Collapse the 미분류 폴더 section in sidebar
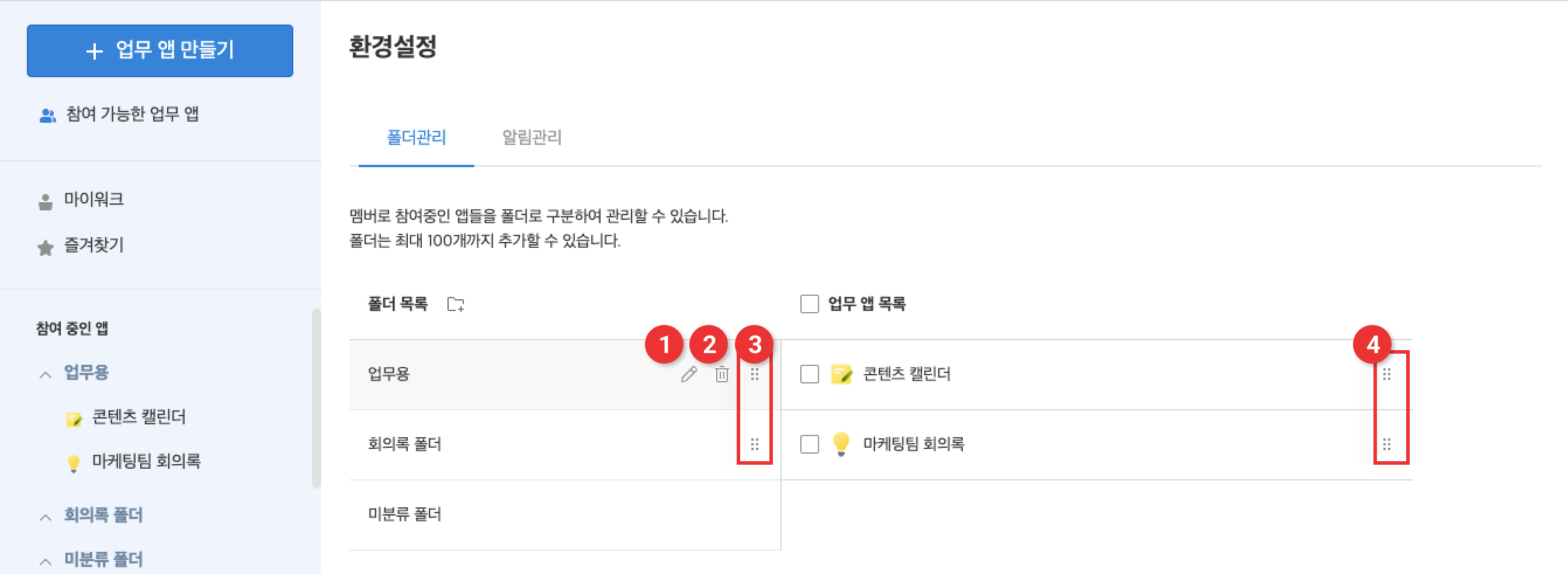The width and height of the screenshot is (1568, 574). coord(46,561)
